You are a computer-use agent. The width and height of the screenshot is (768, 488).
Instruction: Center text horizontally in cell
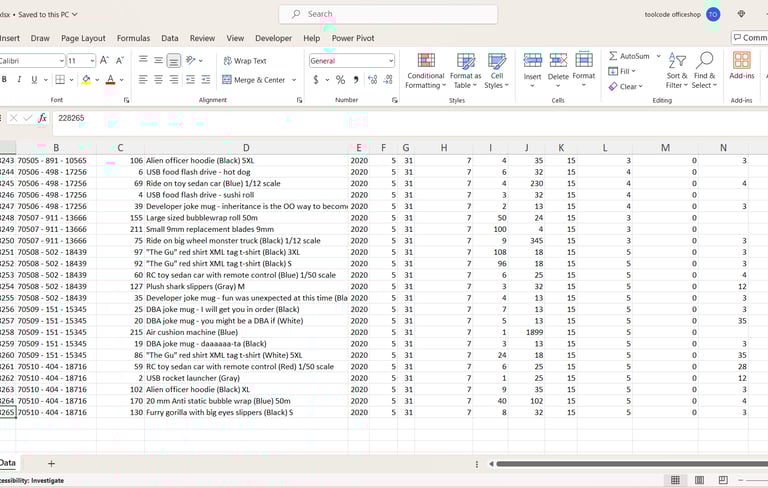pos(158,79)
